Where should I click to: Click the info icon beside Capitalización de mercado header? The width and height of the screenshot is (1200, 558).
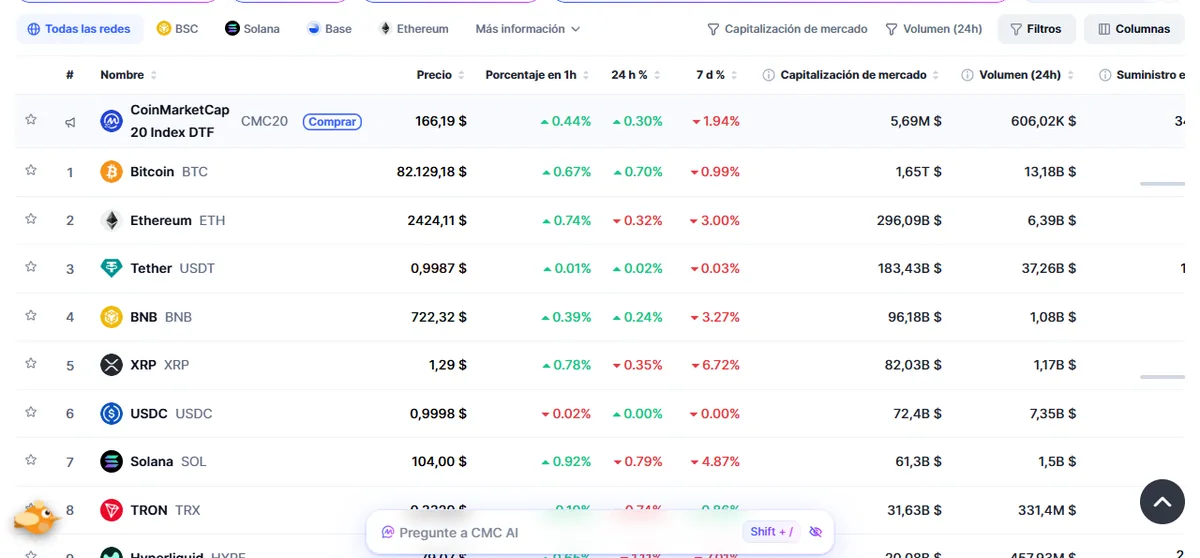click(768, 75)
